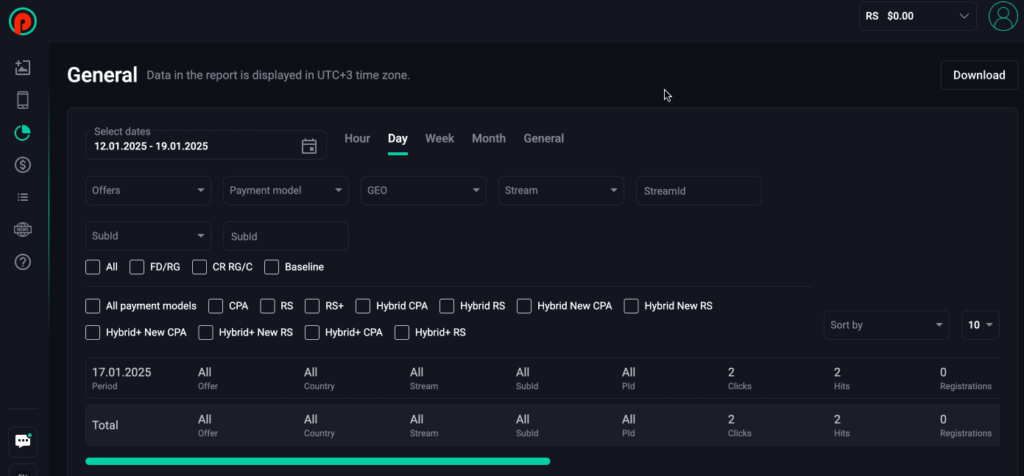Enable the FD/RG checkbox
This screenshot has width=1024, height=476.
point(138,267)
